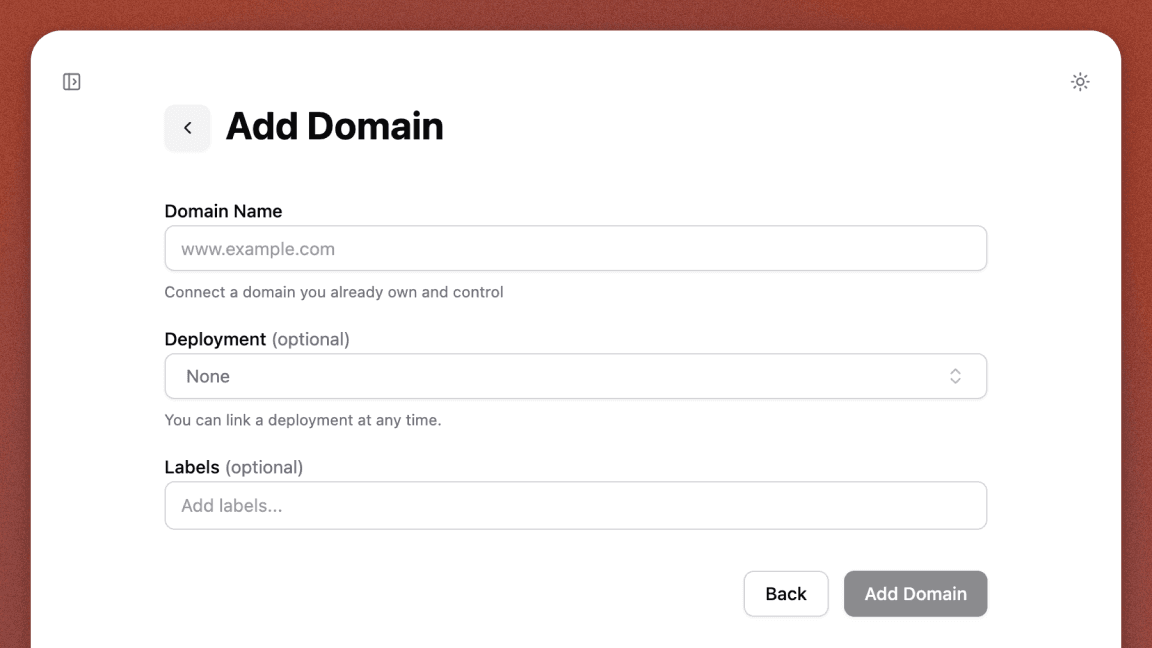Click the Add Domain page heading
Viewport: 1152px width, 648px height.
(x=334, y=126)
